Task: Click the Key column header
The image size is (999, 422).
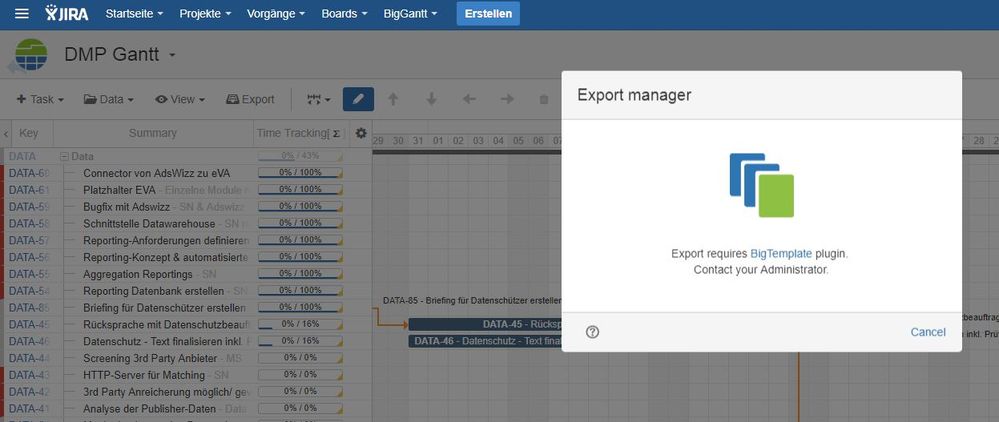Action: (x=29, y=133)
